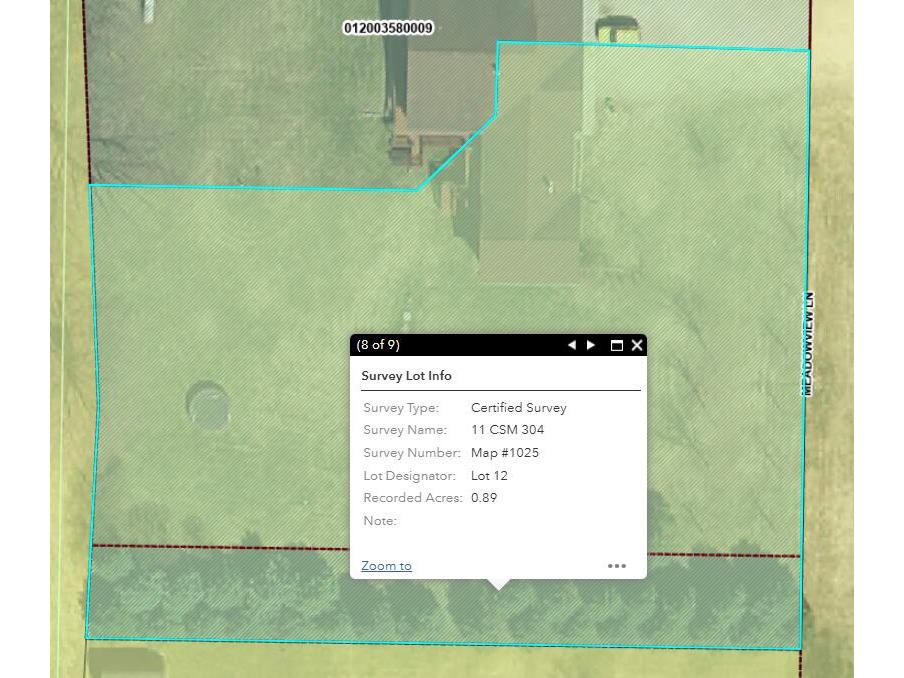This screenshot has height=678, width=904.
Task: Select parcel label 012003580009 on the map
Action: click(388, 28)
